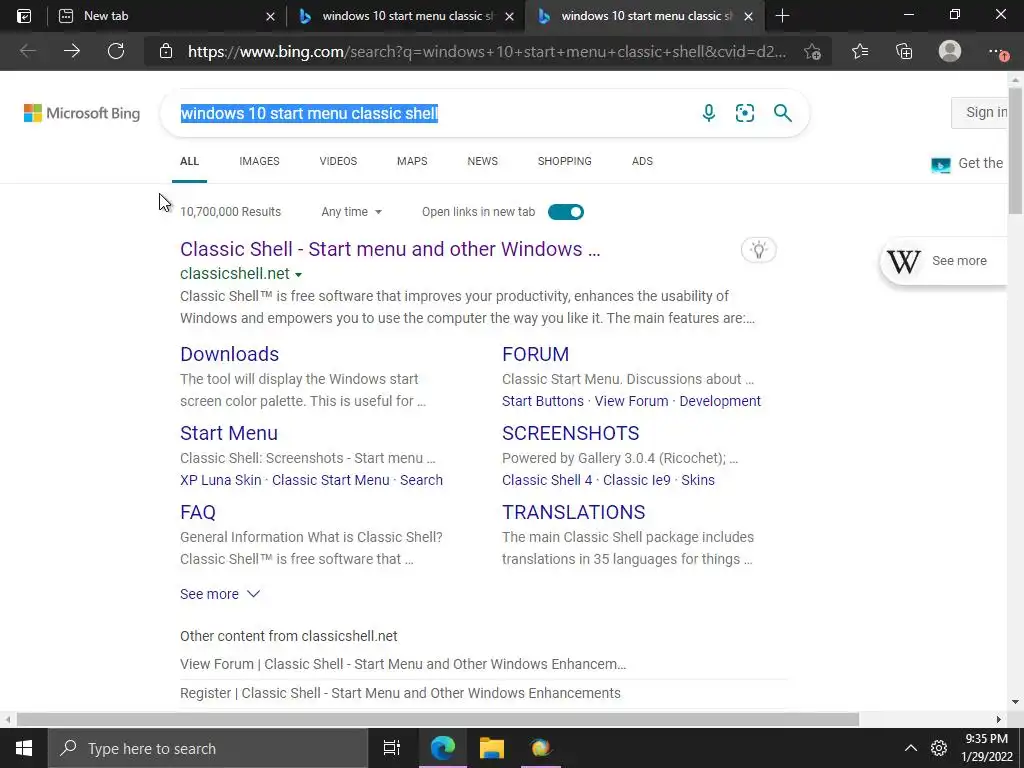Click the magnifier search button in Bing
Image resolution: width=1024 pixels, height=768 pixels.
click(782, 113)
